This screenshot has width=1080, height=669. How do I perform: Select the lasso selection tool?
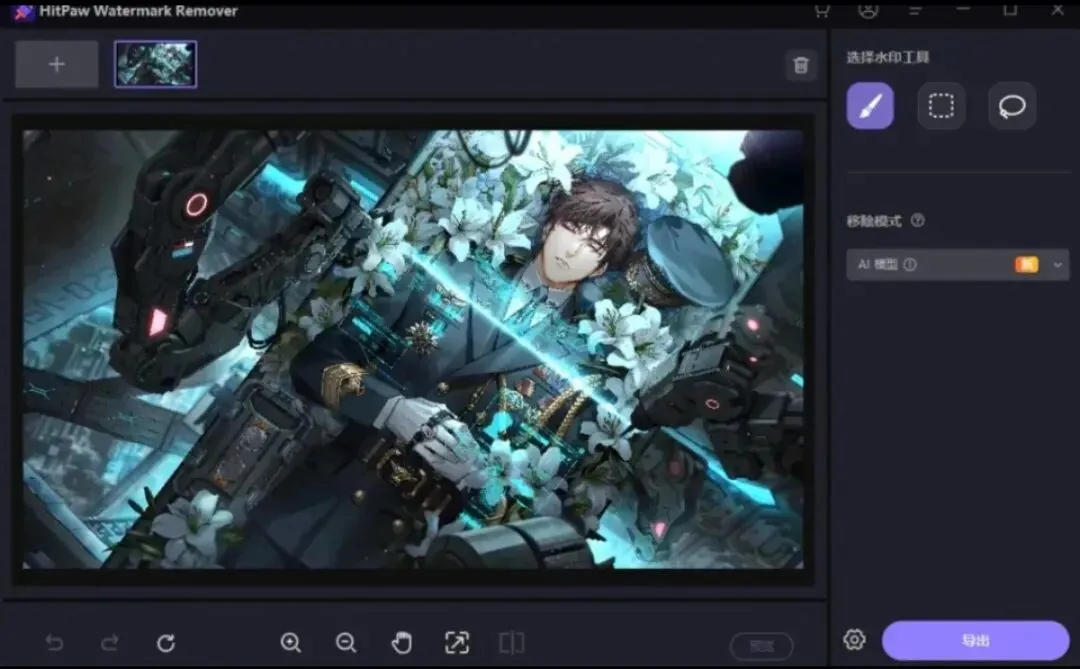coord(1012,106)
